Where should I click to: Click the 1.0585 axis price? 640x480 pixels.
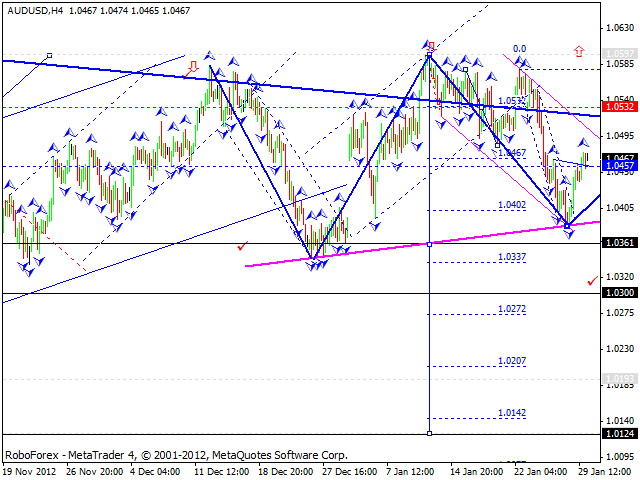point(620,64)
